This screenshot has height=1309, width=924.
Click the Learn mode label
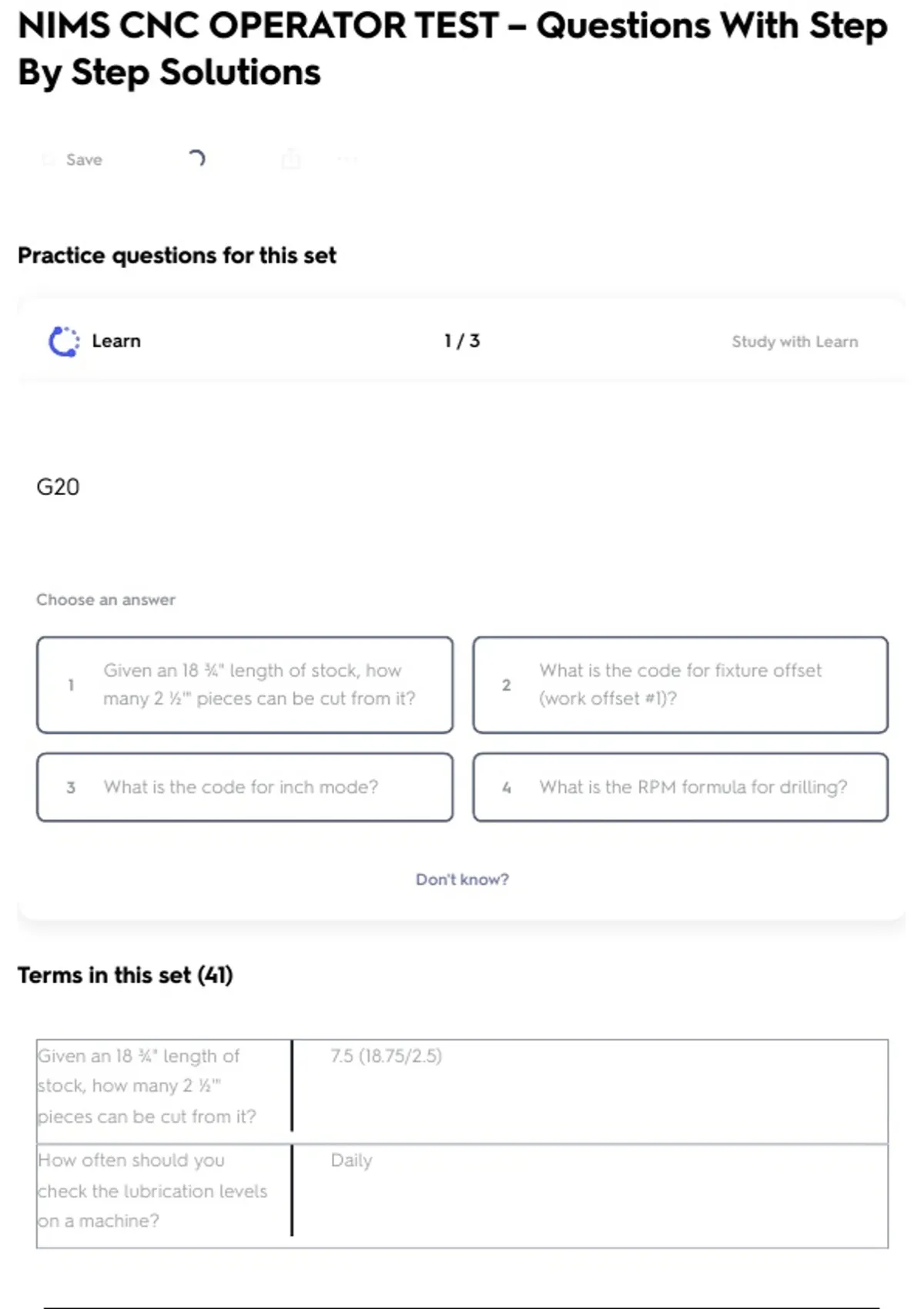click(x=116, y=341)
